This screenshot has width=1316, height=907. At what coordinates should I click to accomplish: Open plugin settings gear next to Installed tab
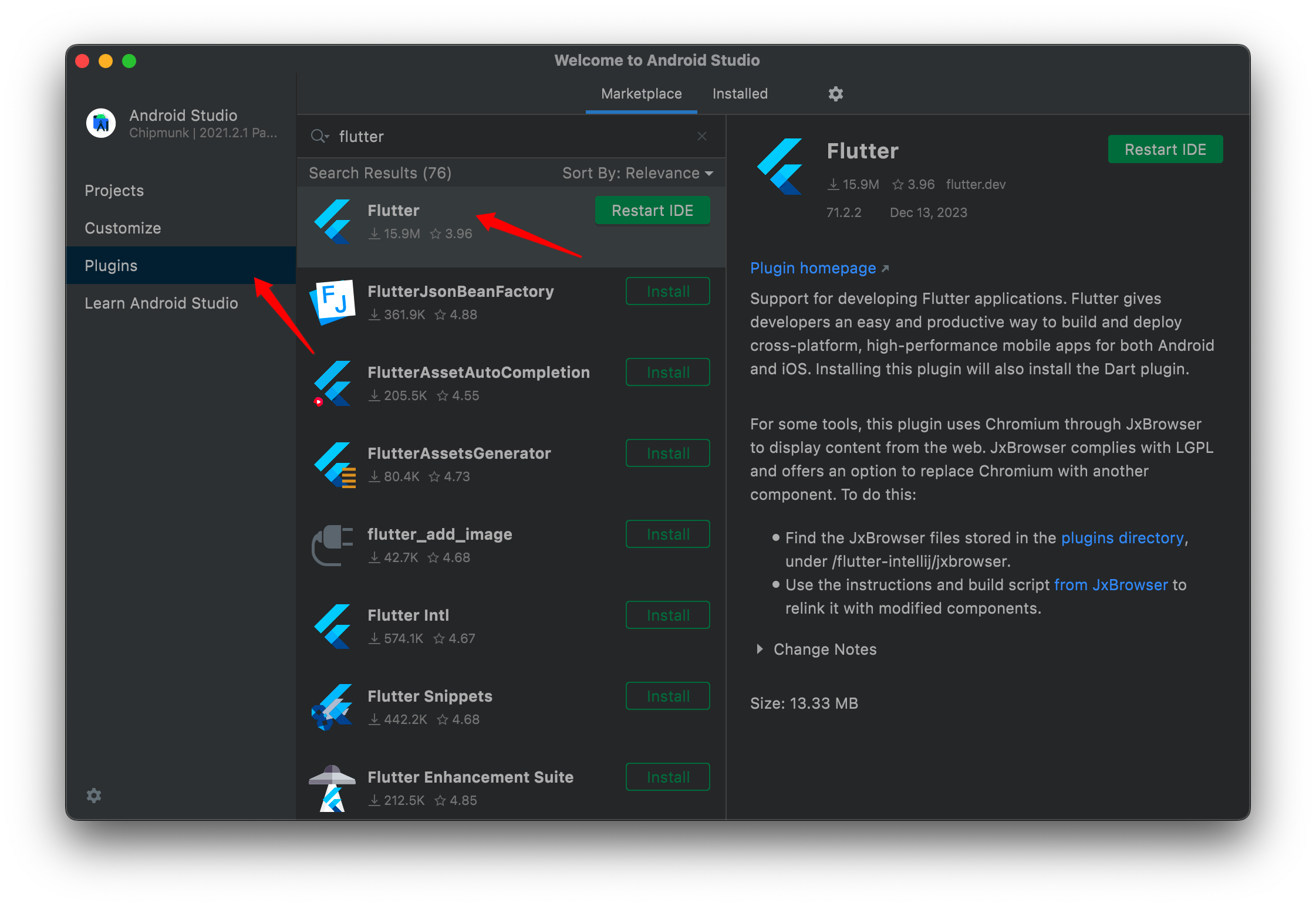(x=835, y=94)
